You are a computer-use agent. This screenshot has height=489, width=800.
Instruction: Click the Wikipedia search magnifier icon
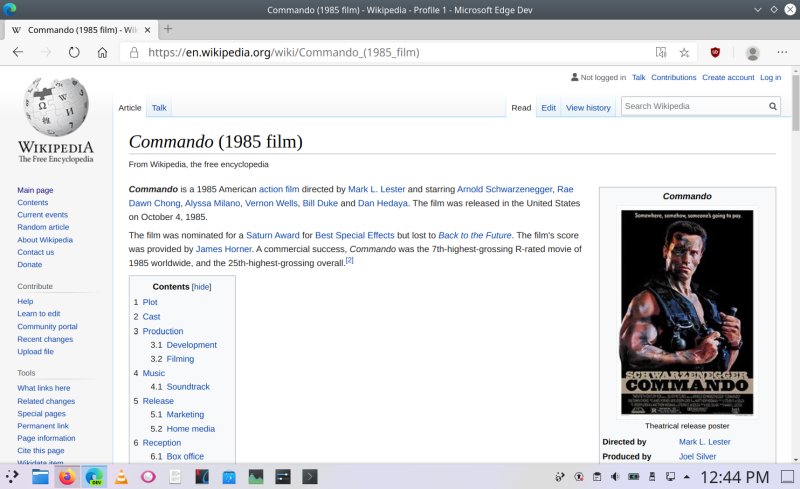773,106
